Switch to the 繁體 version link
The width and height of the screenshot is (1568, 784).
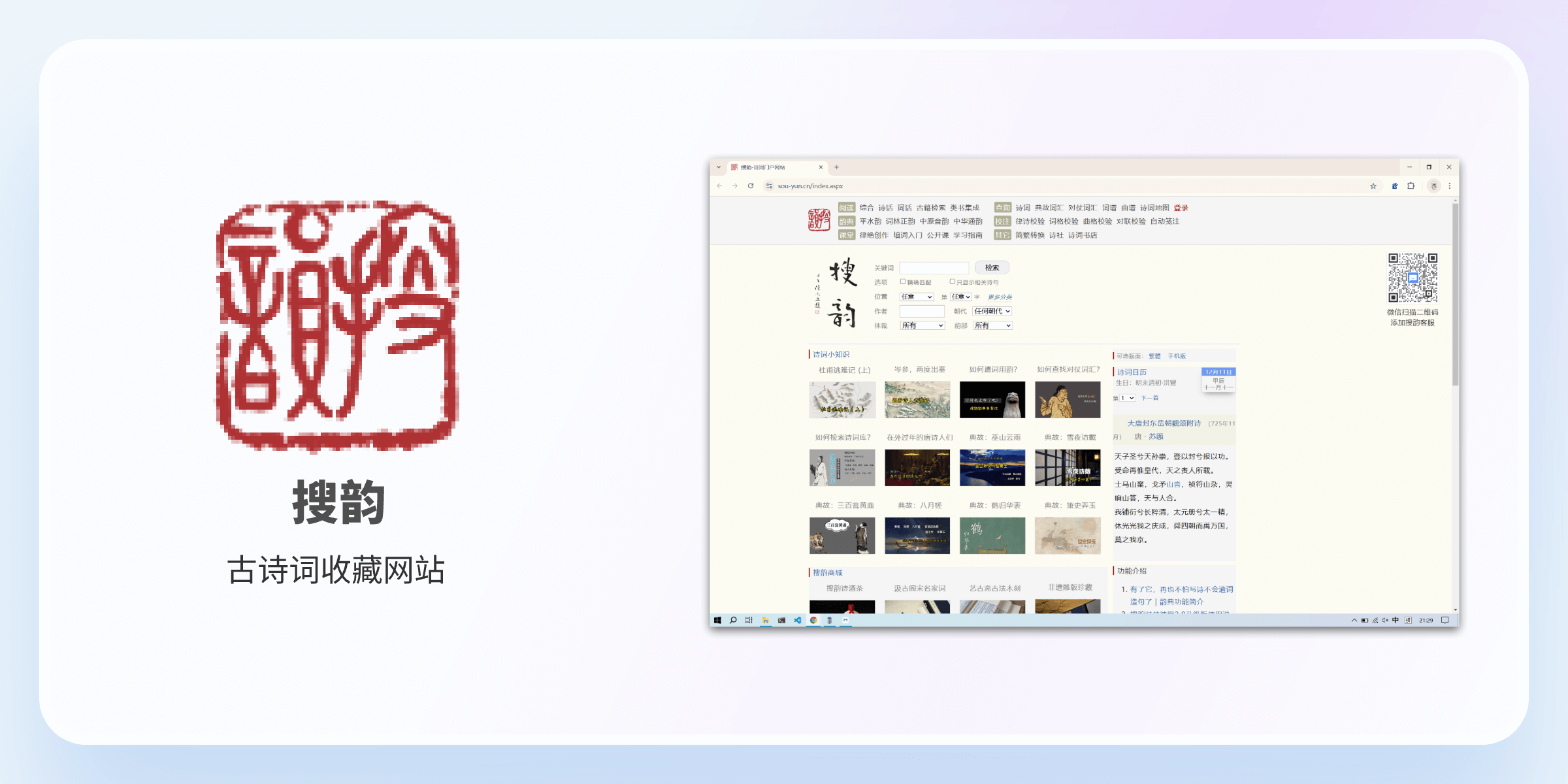pyautogui.click(x=1154, y=356)
